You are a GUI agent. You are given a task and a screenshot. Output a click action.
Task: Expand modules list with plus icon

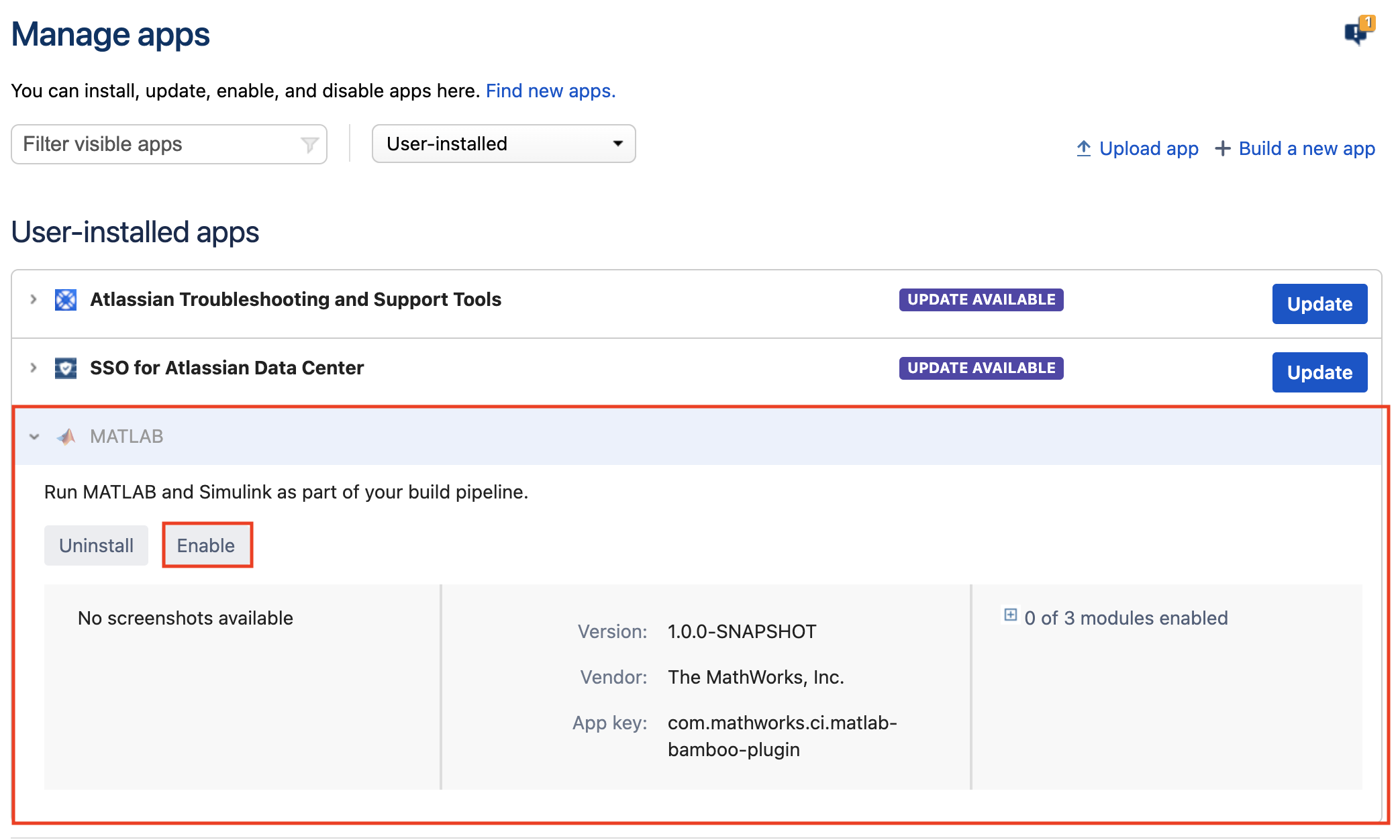[x=1010, y=615]
